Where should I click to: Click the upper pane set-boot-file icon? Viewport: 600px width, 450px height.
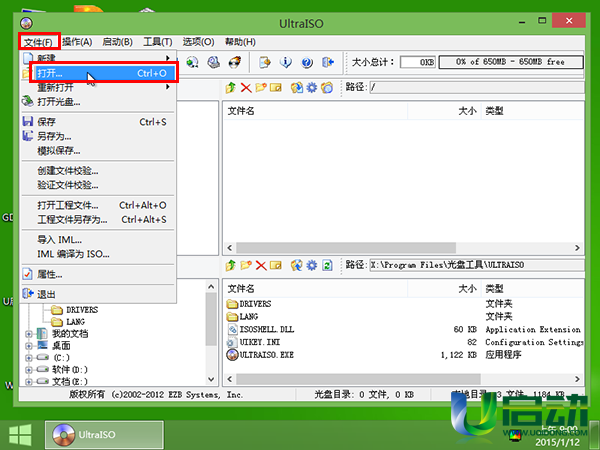327,88
